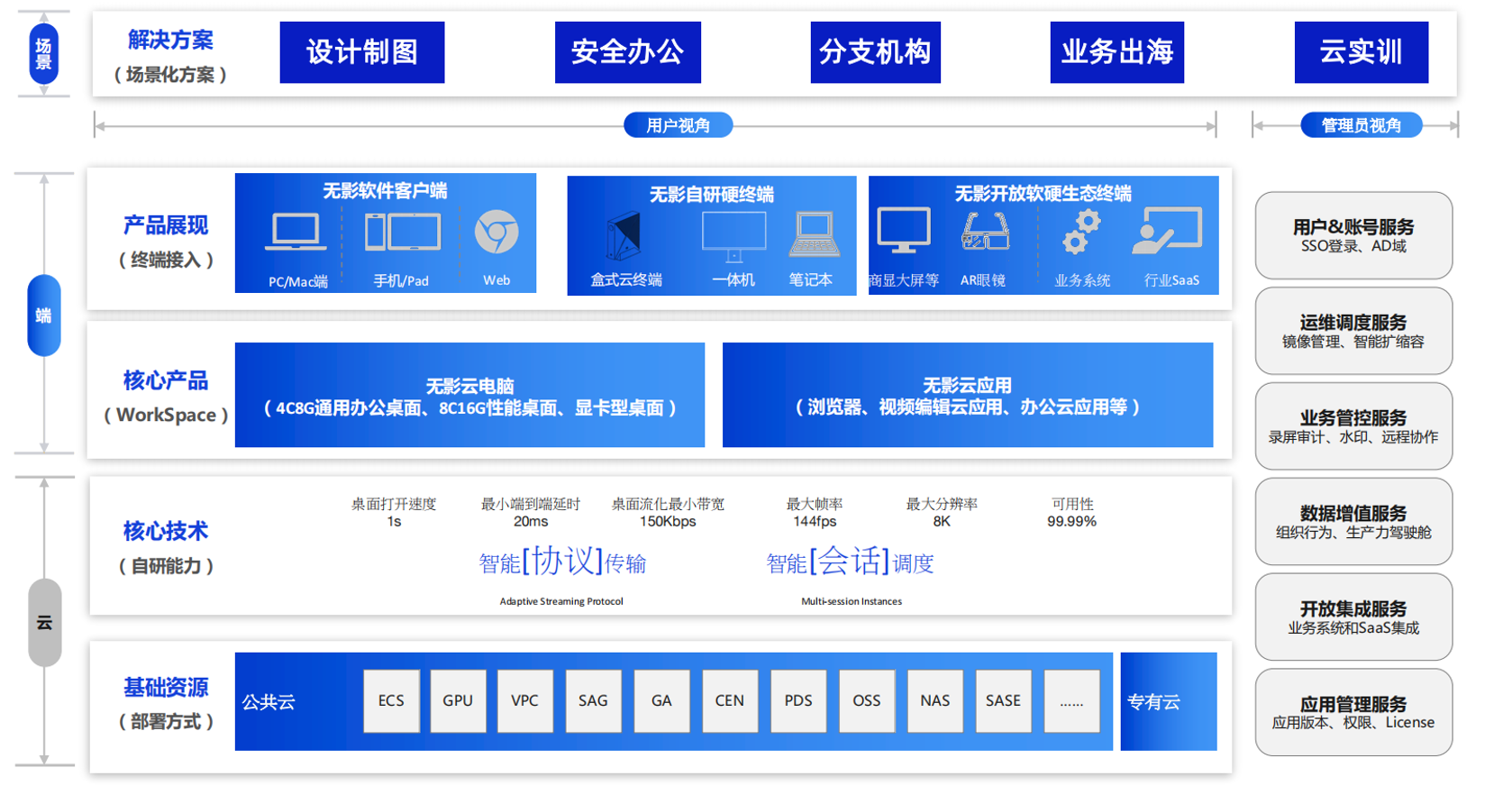Switch to the 云实训 scenario
This screenshot has height=804, width=1512.
[1361, 52]
